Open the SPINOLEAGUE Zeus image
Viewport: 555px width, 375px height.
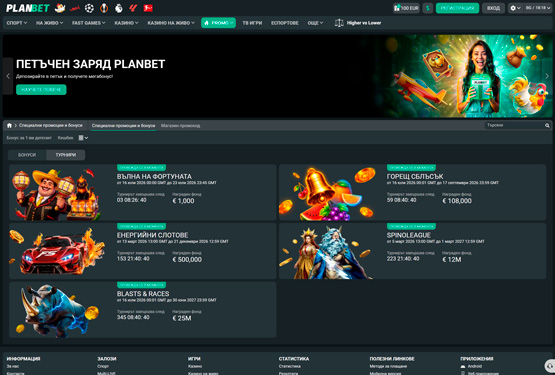(x=327, y=251)
